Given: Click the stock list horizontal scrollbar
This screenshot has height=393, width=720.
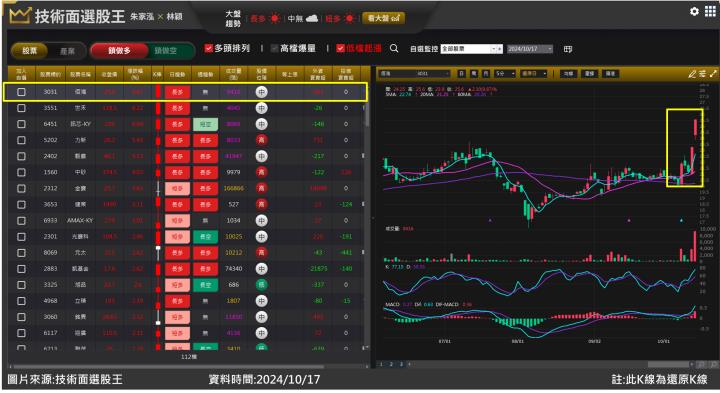Looking at the screenshot, I should (x=168, y=366).
